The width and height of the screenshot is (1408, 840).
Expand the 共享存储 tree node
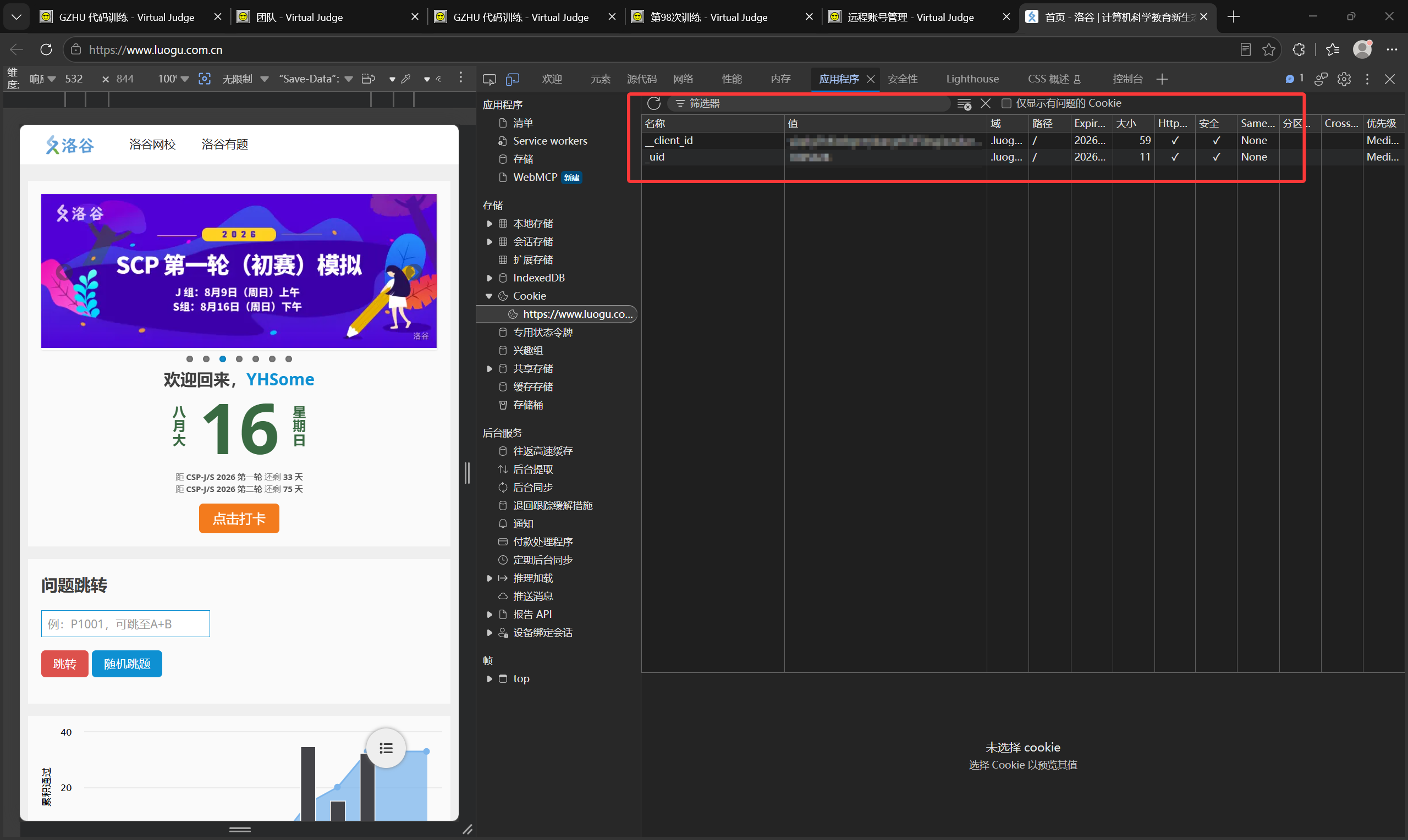(490, 368)
